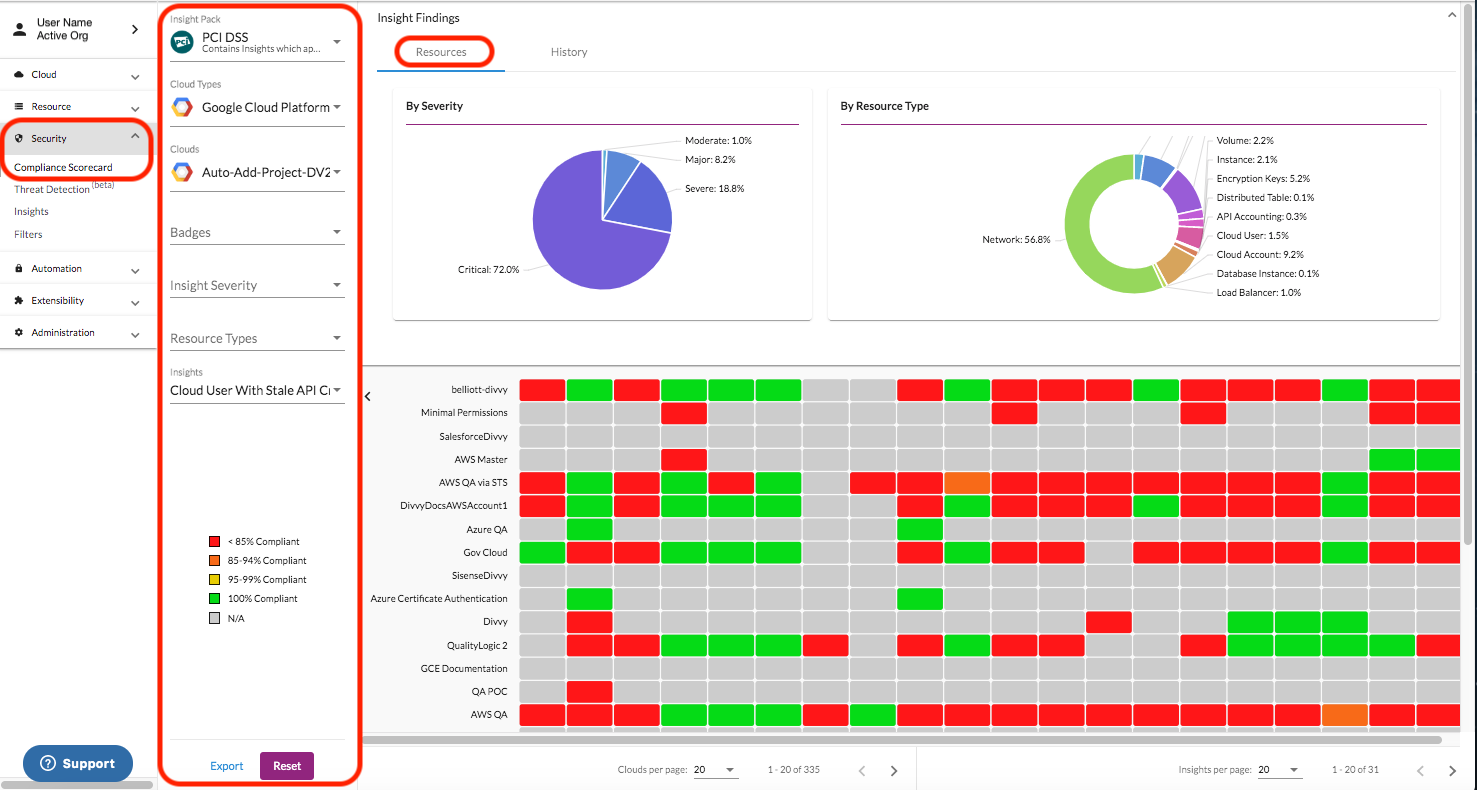Open the Clouds dropdown
Image resolution: width=1477 pixels, height=790 pixels.
[257, 172]
